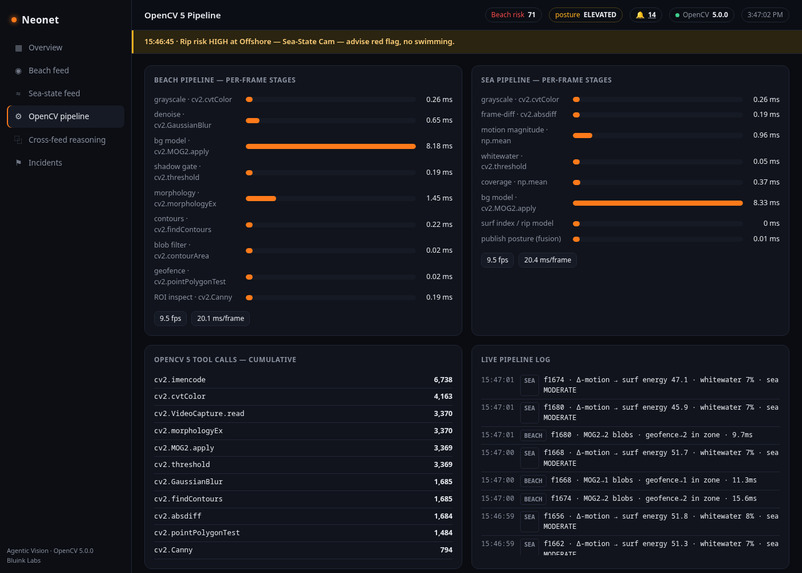The height and width of the screenshot is (573, 802).
Task: Click the 0.96 ms timing value
Action: pos(766,135)
